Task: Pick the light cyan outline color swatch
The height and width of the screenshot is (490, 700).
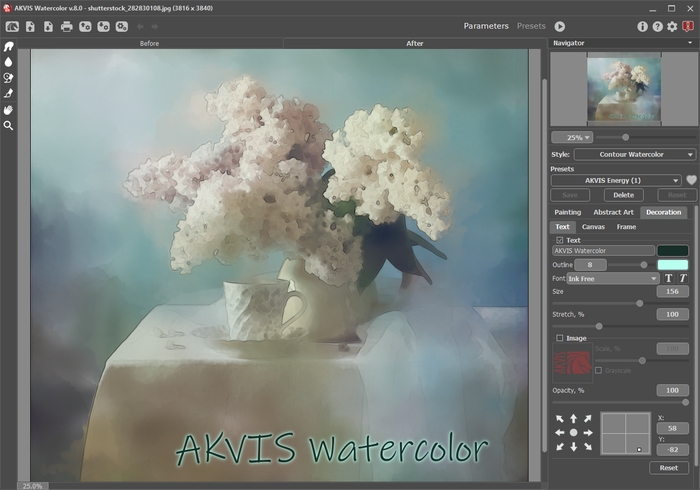Action: click(672, 265)
